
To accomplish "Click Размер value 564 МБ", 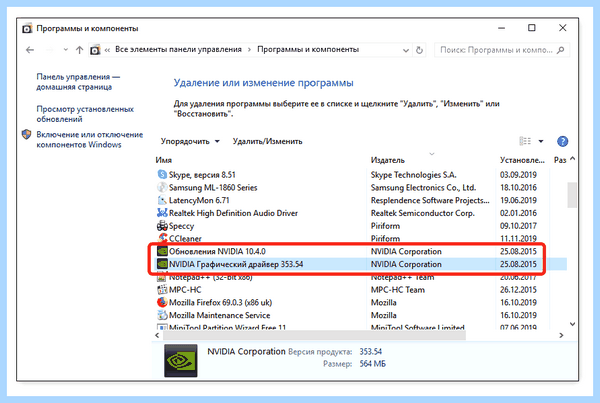I will pyautogui.click(x=373, y=364).
